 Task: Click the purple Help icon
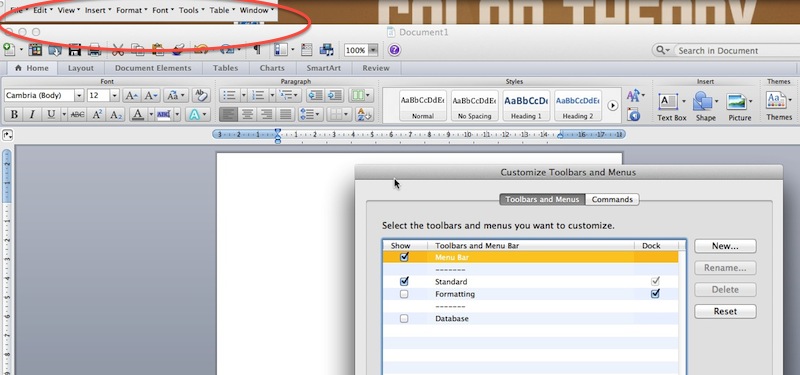(394, 50)
